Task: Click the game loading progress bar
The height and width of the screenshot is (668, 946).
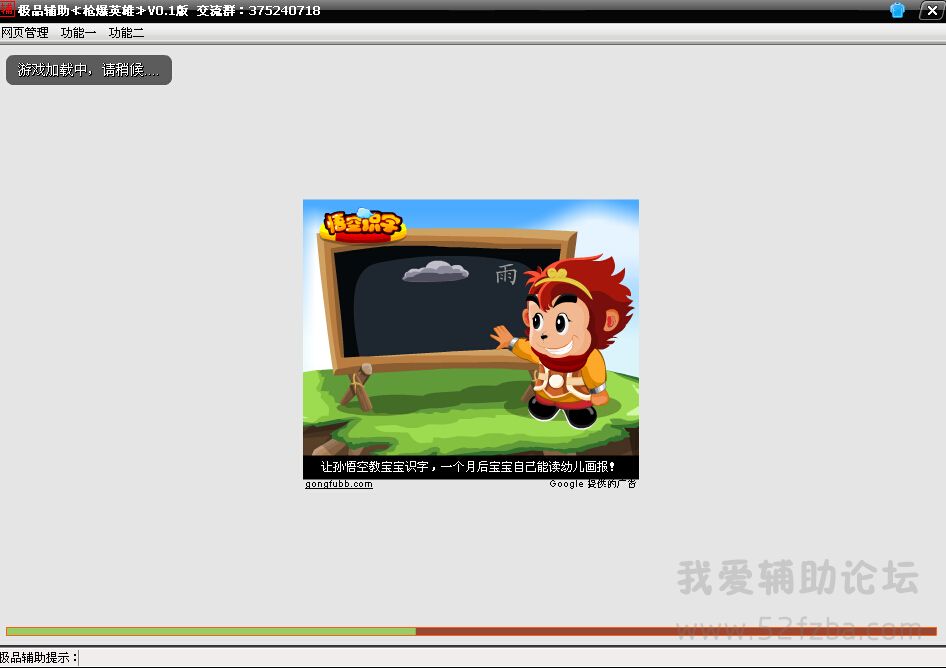Action: coord(471,631)
